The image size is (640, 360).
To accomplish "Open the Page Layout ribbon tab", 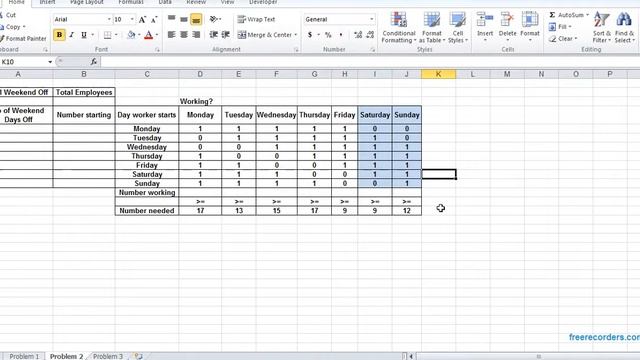I will (87, 2).
